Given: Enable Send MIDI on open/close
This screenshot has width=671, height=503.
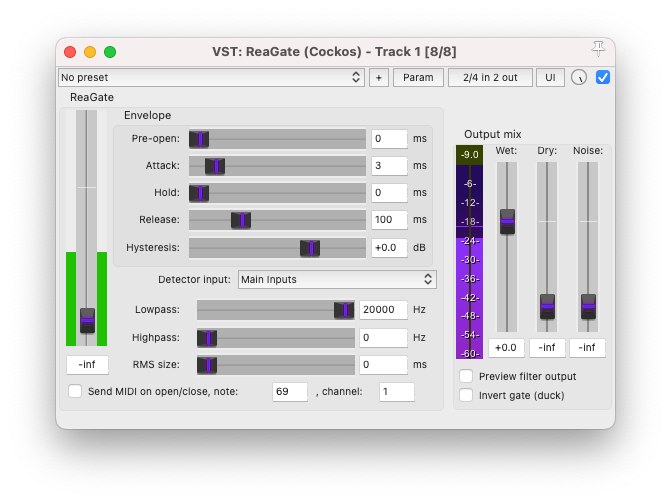Looking at the screenshot, I should point(75,391).
